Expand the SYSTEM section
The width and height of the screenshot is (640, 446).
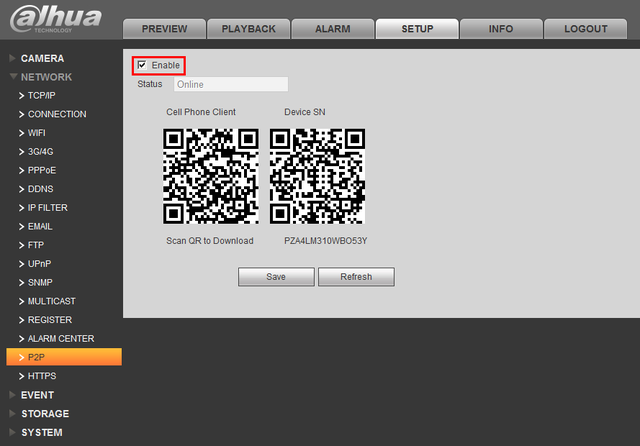[x=42, y=433]
